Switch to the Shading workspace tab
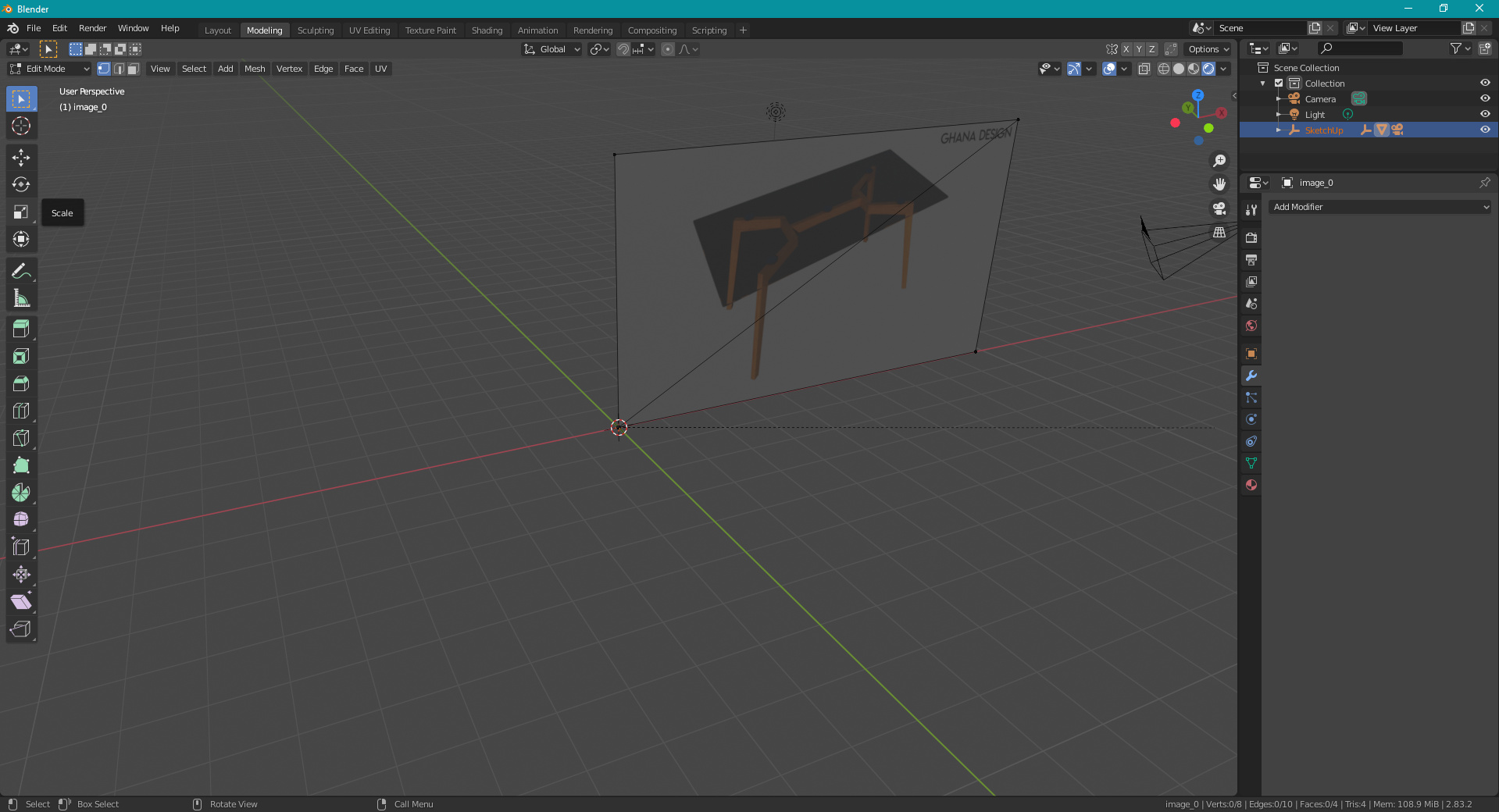The height and width of the screenshot is (812, 1499). click(x=486, y=30)
